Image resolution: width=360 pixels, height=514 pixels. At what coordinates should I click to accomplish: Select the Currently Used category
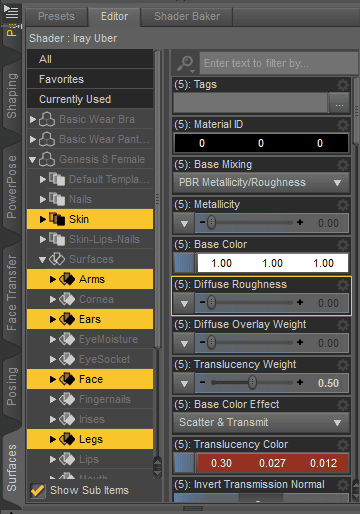coord(90,99)
